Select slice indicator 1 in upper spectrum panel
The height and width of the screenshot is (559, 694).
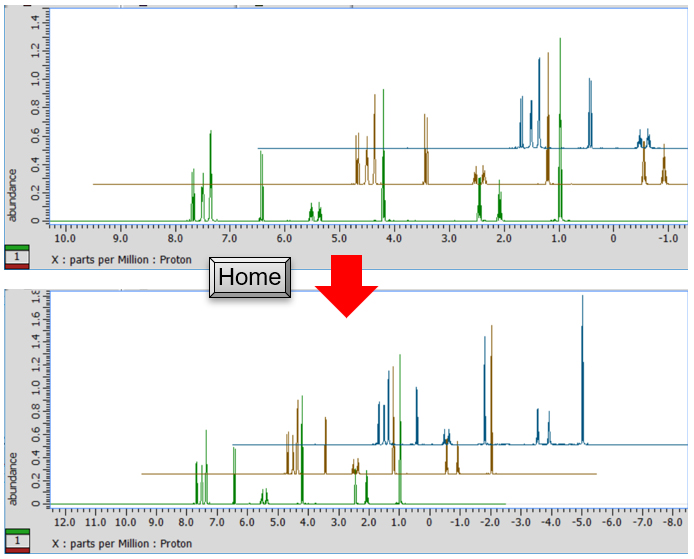pyautogui.click(x=17, y=258)
